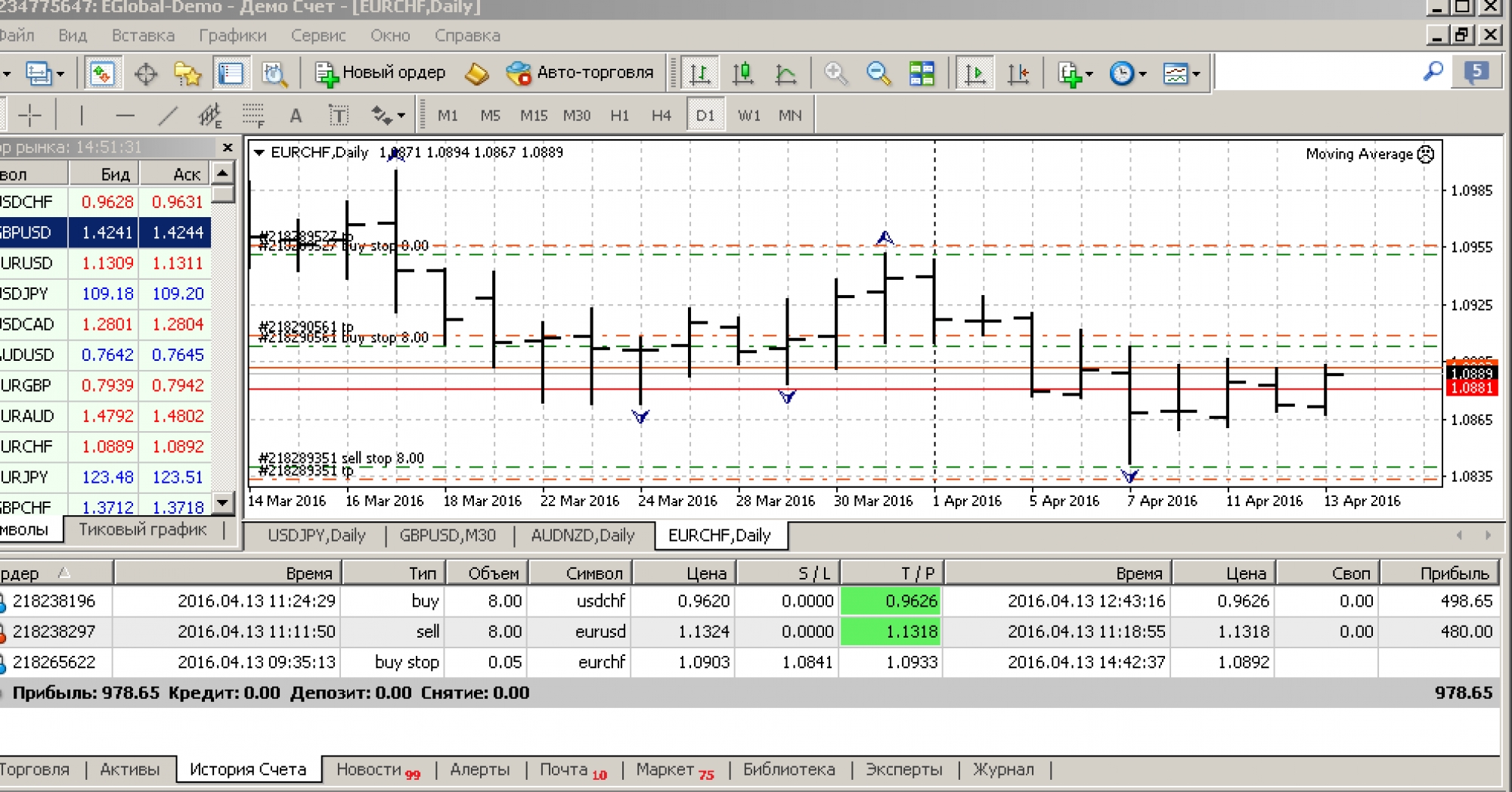Image resolution: width=1512 pixels, height=792 pixels.
Task: Select the Crosshair cursor tool
Action: pyautogui.click(x=29, y=116)
